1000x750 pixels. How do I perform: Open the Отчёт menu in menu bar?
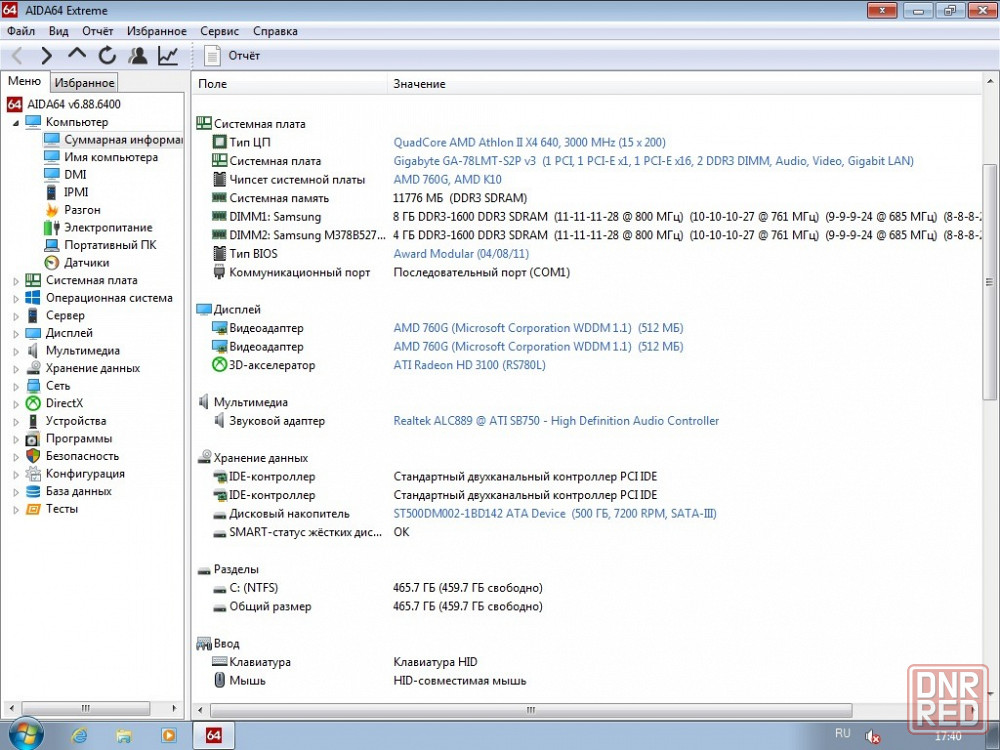98,31
